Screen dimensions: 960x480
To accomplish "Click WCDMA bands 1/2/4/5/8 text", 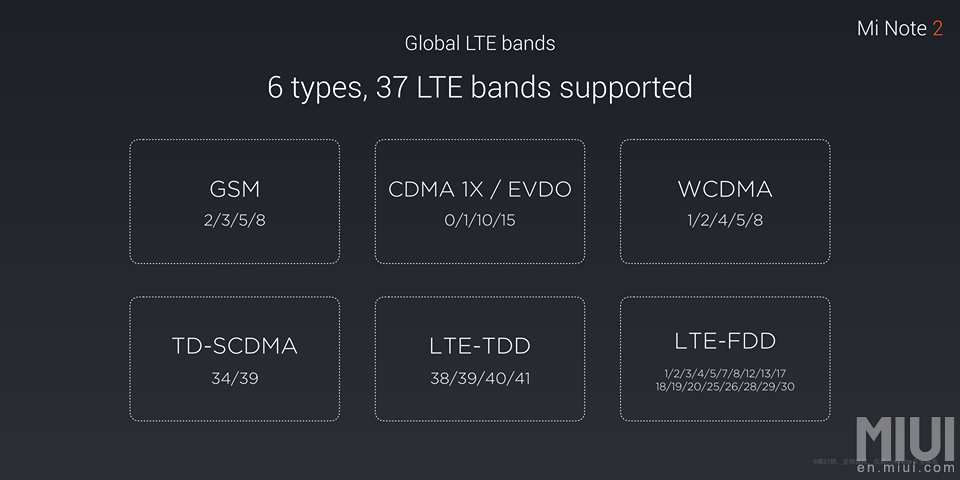I will [x=725, y=220].
